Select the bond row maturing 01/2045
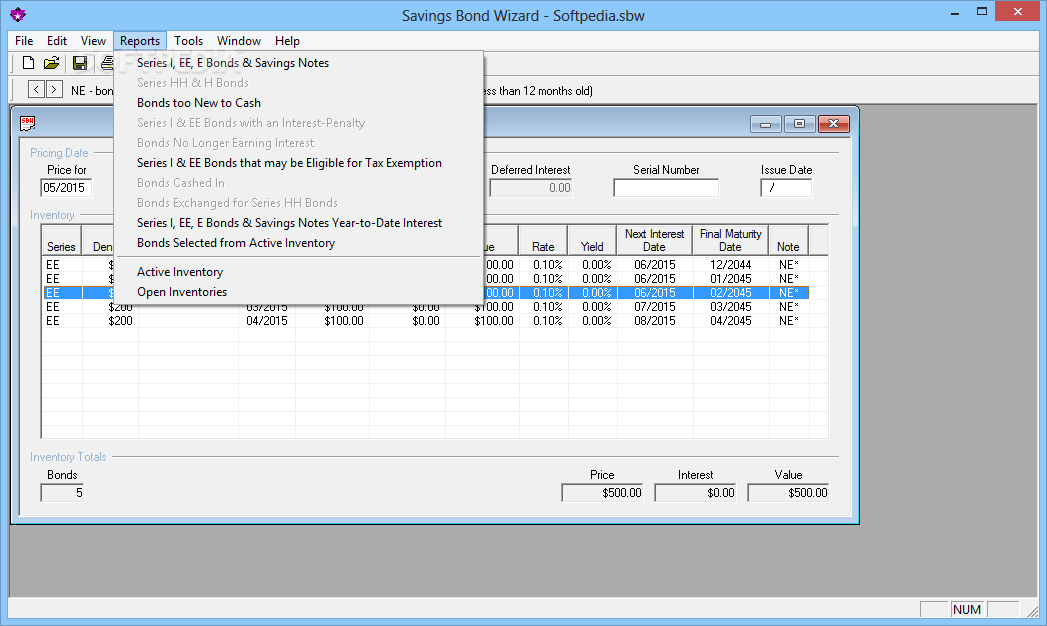The image size is (1047, 626). pyautogui.click(x=426, y=279)
